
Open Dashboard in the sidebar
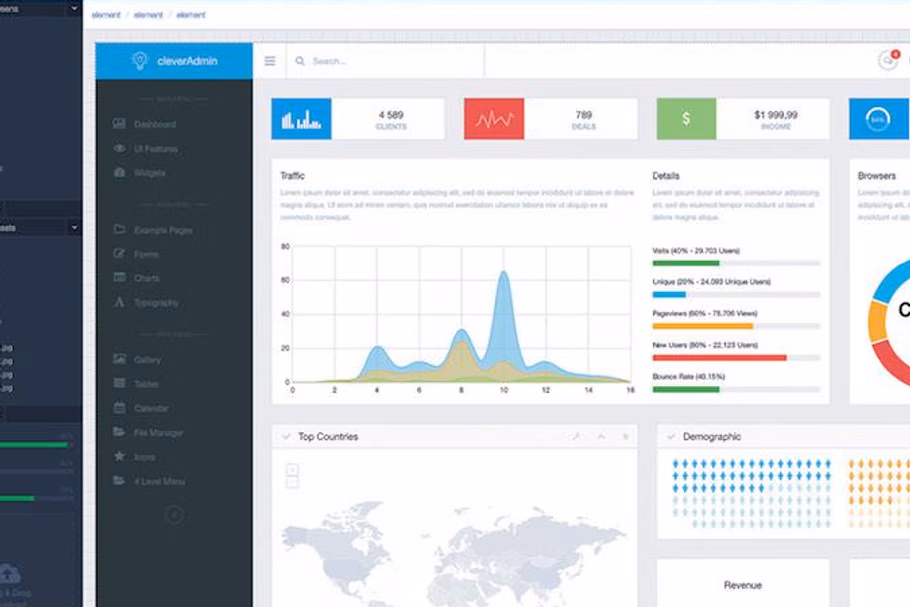(x=155, y=125)
